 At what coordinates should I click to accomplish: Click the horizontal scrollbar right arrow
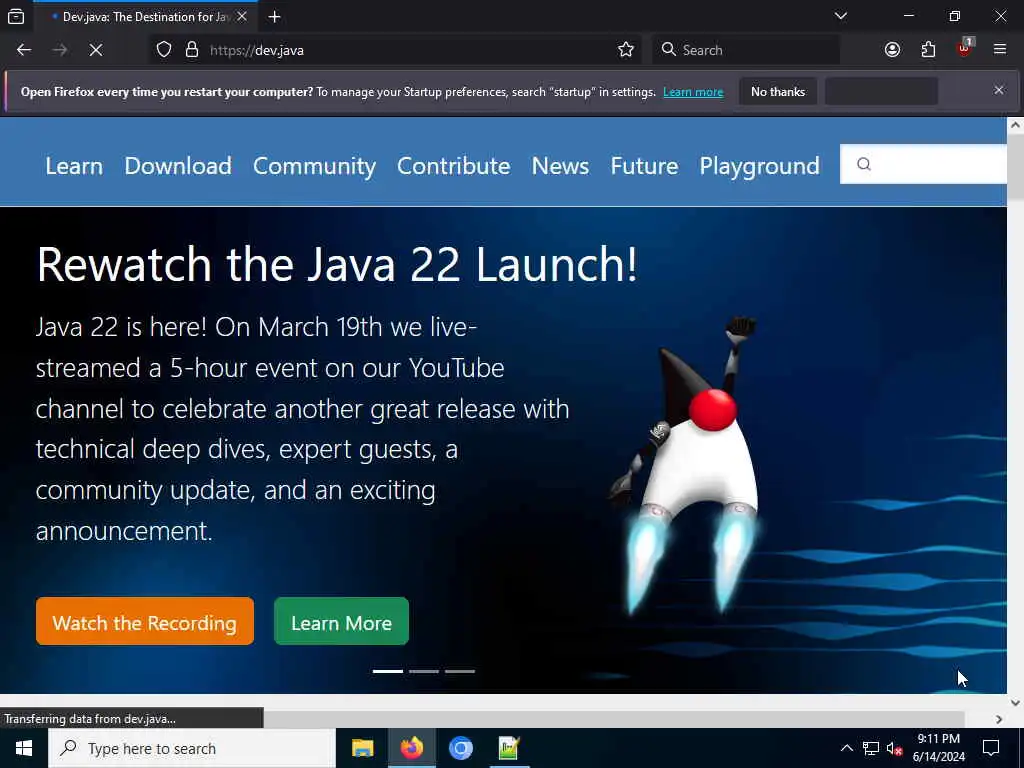(999, 719)
